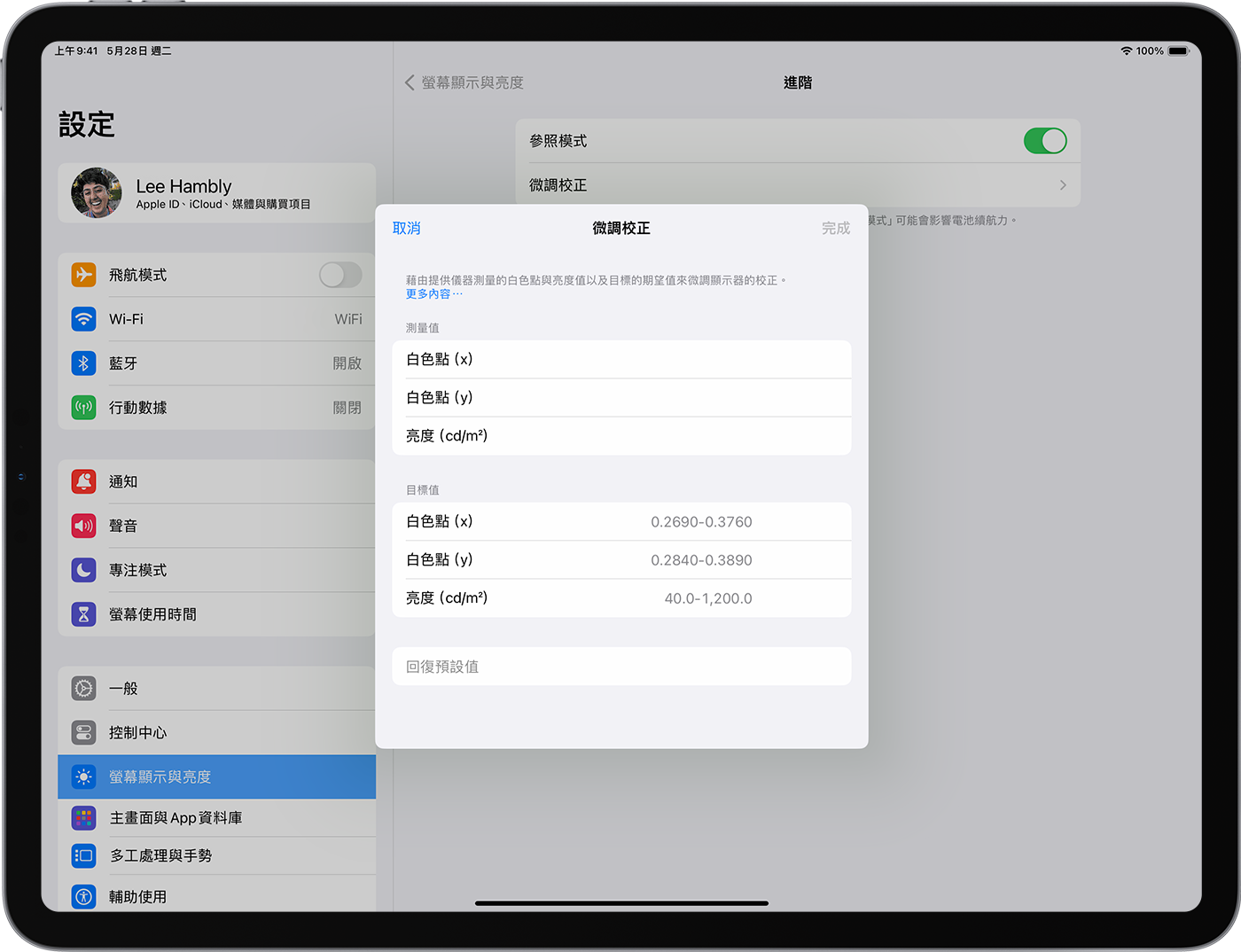This screenshot has width=1241, height=952.
Task: Tap the 設定 sidebar title
Action: (87, 124)
